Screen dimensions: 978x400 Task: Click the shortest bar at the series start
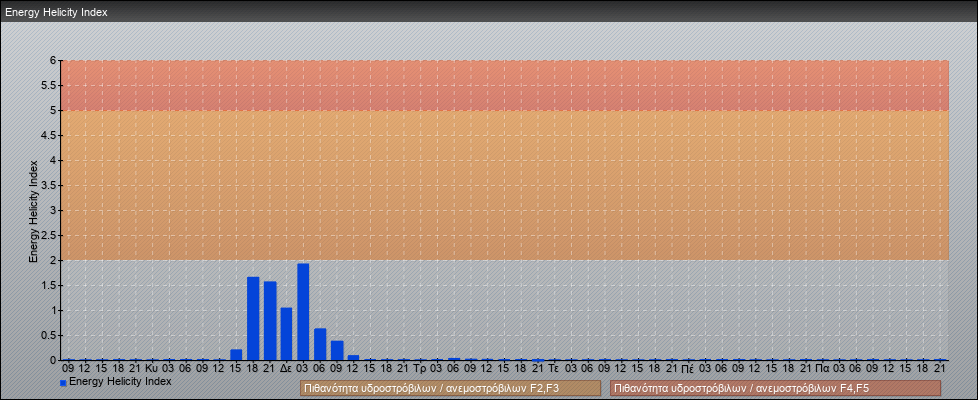point(236,354)
